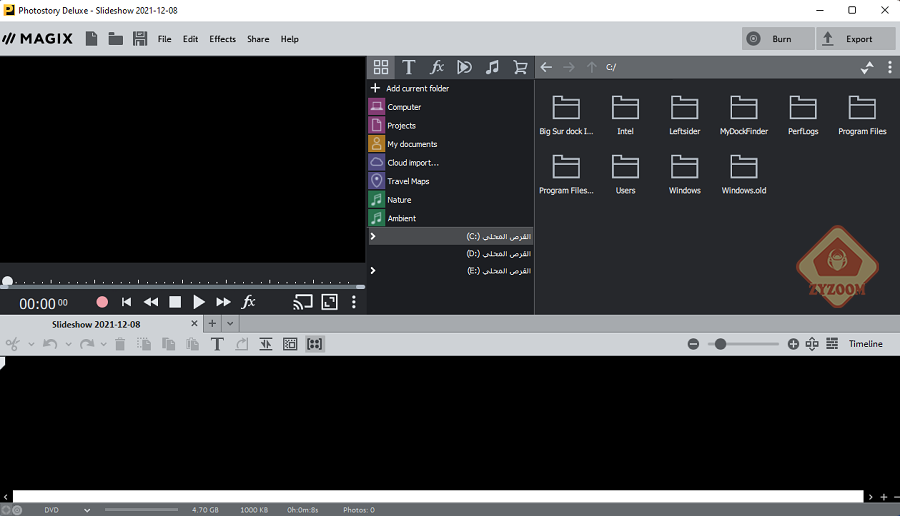Image resolution: width=900 pixels, height=516 pixels.
Task: Open the Edit menu
Action: (191, 39)
